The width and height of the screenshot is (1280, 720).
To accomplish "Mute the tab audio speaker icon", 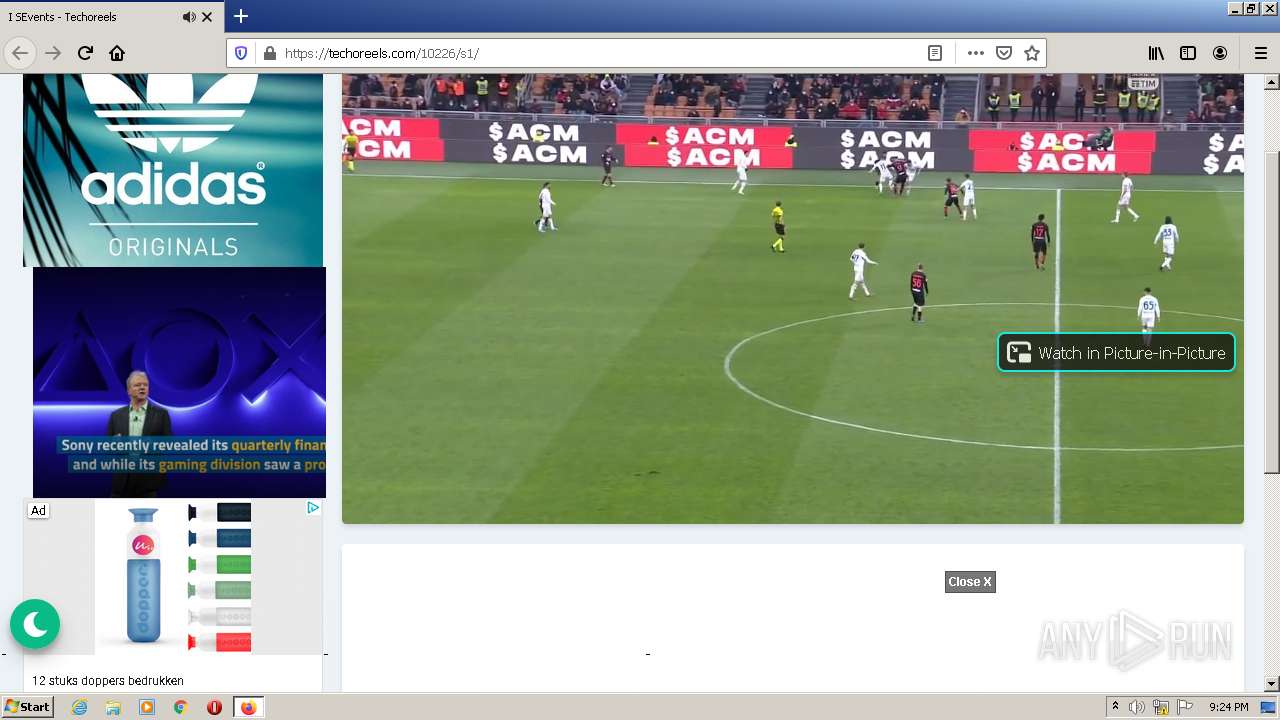I will 189,17.
